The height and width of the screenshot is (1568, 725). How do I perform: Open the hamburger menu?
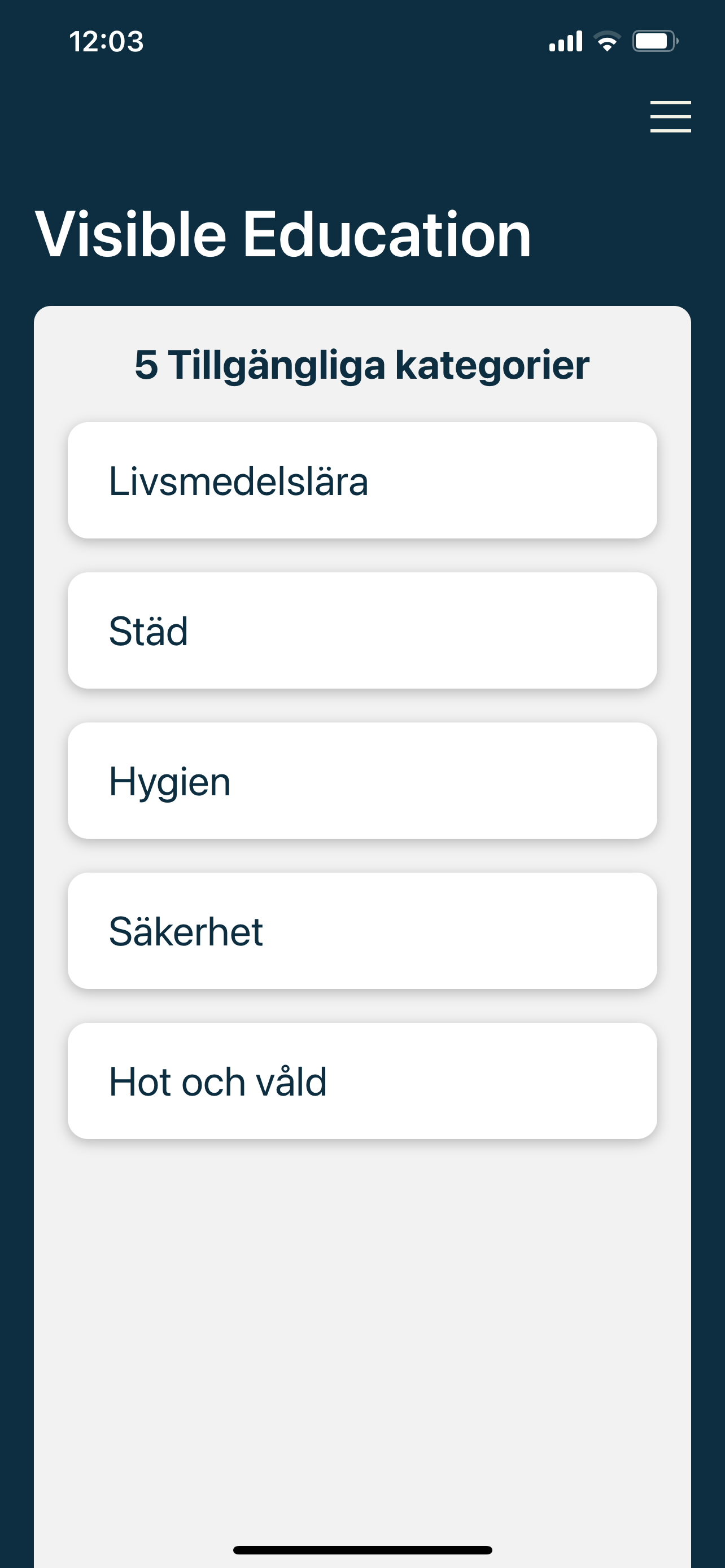(x=670, y=116)
